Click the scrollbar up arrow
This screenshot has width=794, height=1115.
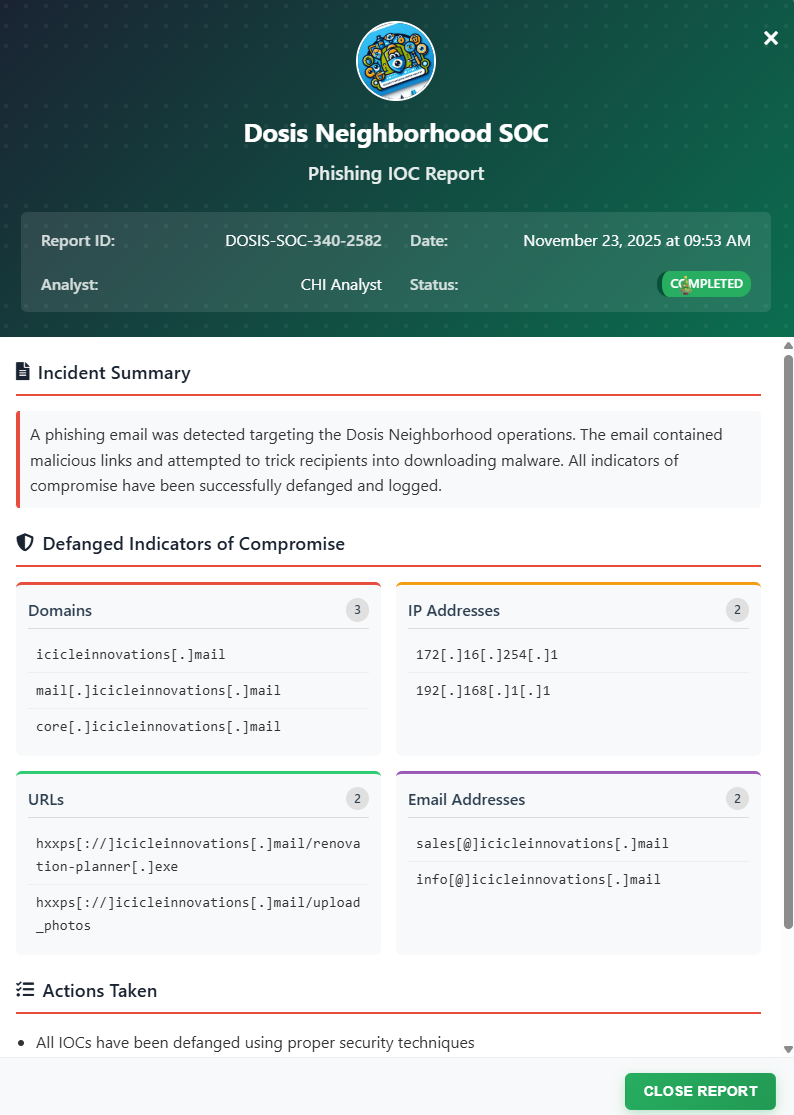point(788,345)
